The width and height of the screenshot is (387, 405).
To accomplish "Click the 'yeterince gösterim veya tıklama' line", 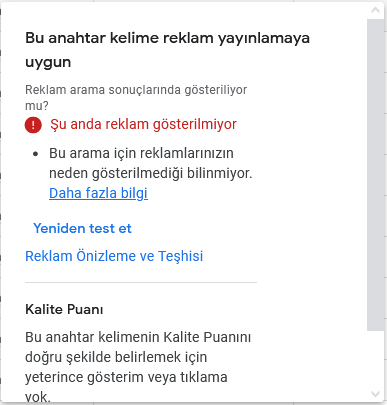I will click(x=126, y=377).
